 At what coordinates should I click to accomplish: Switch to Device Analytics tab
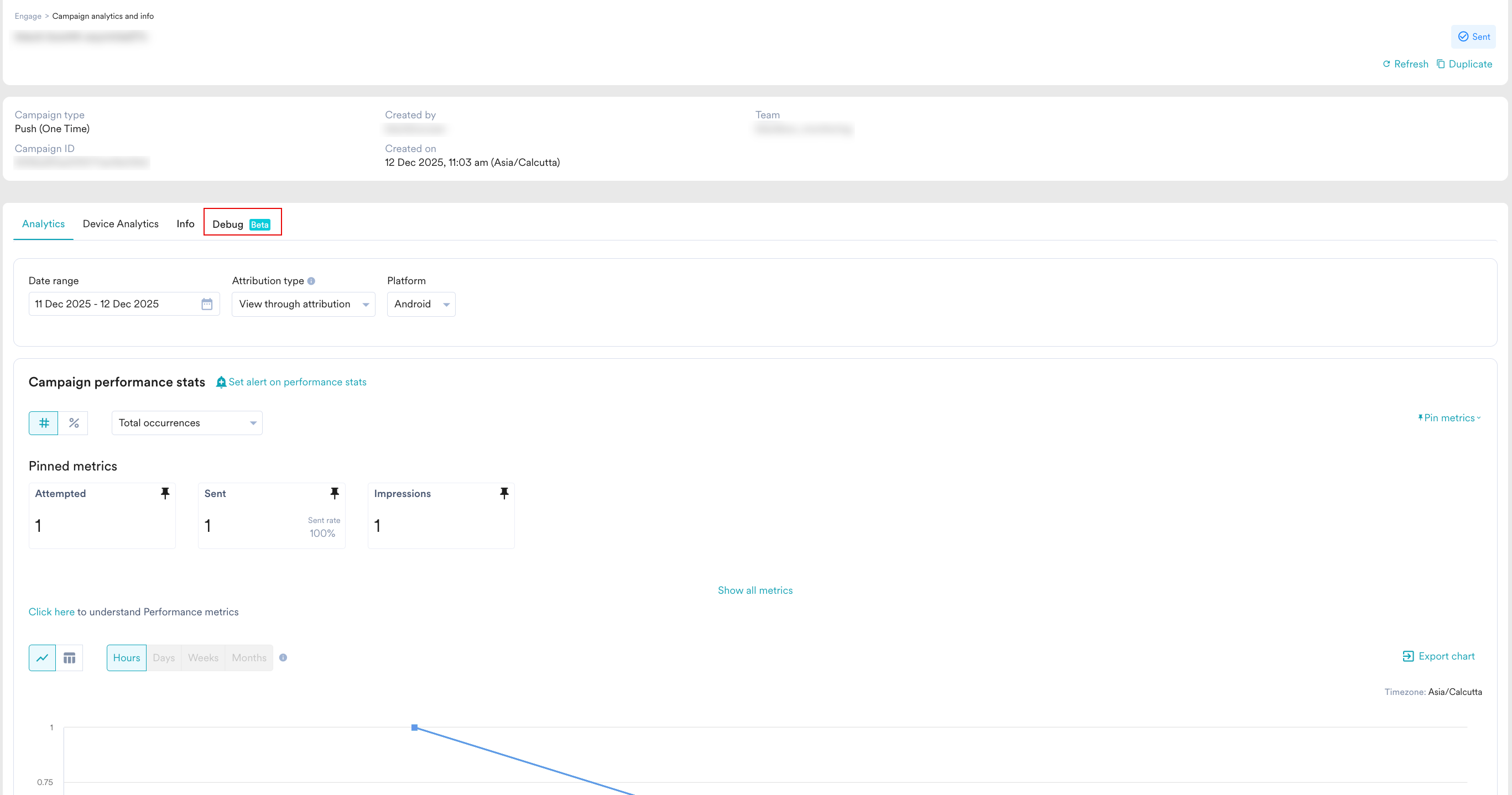tap(121, 224)
